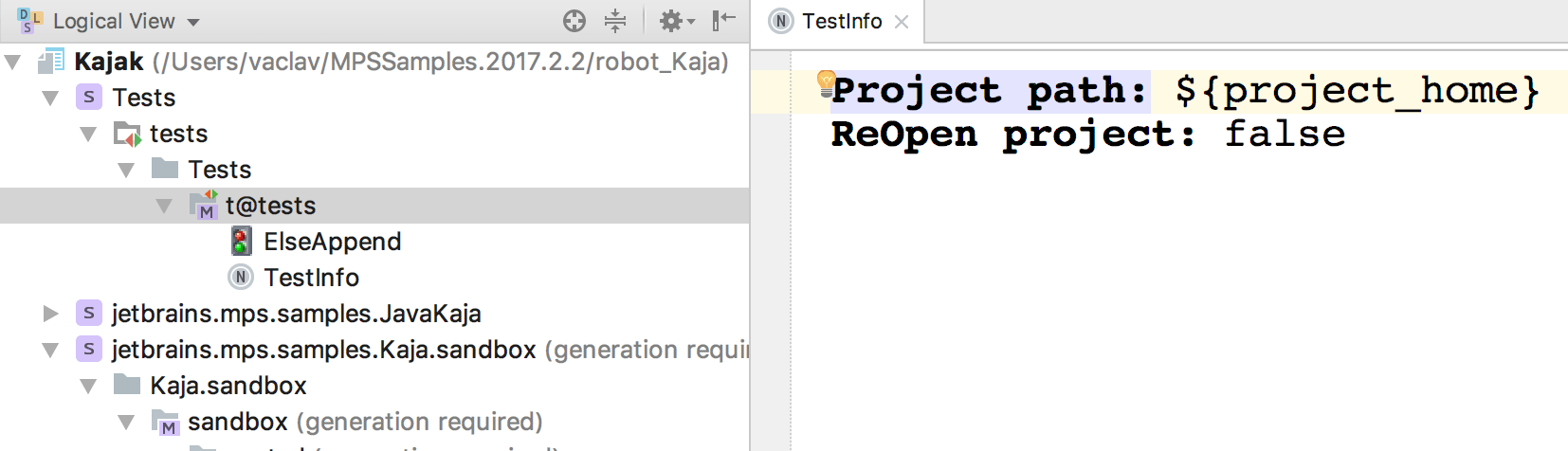
Task: Select the sandbox model in tree
Action: click(237, 422)
